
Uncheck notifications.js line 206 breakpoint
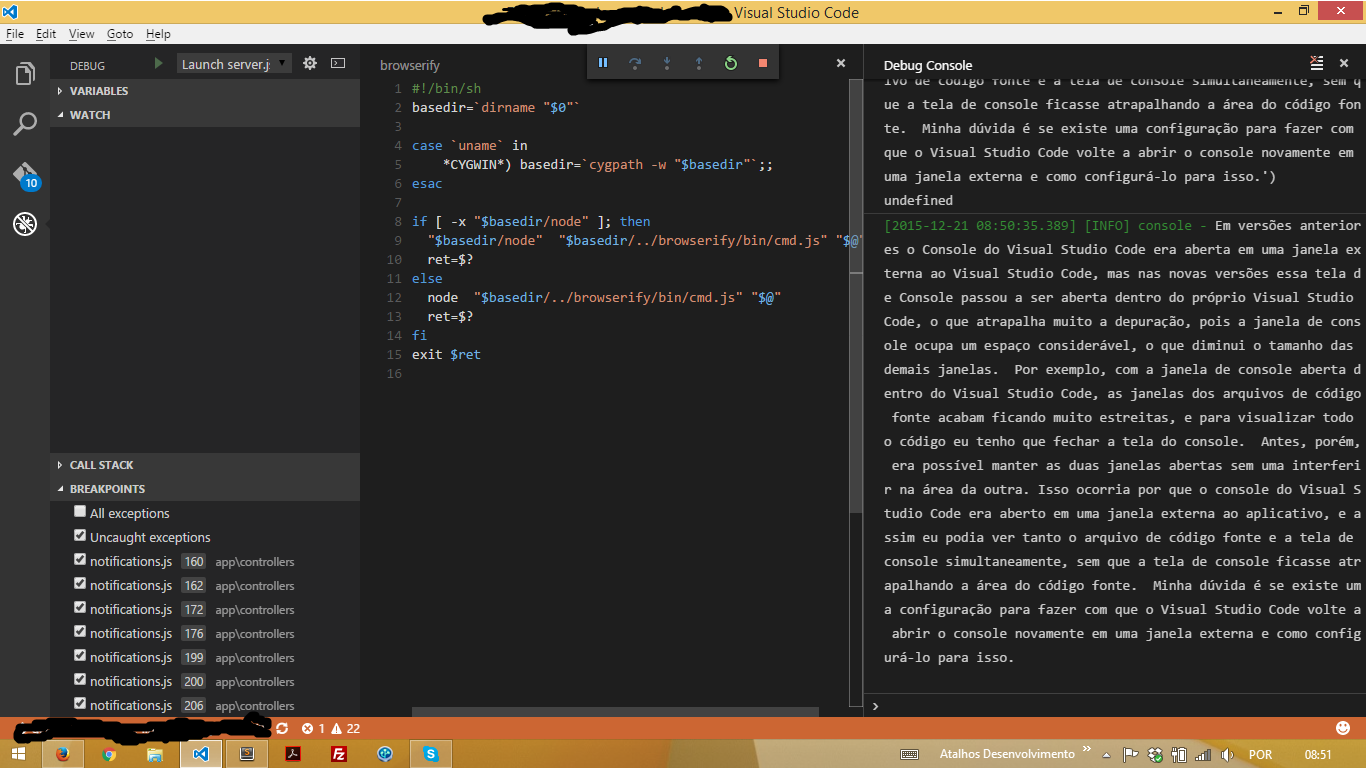pyautogui.click(x=80, y=704)
